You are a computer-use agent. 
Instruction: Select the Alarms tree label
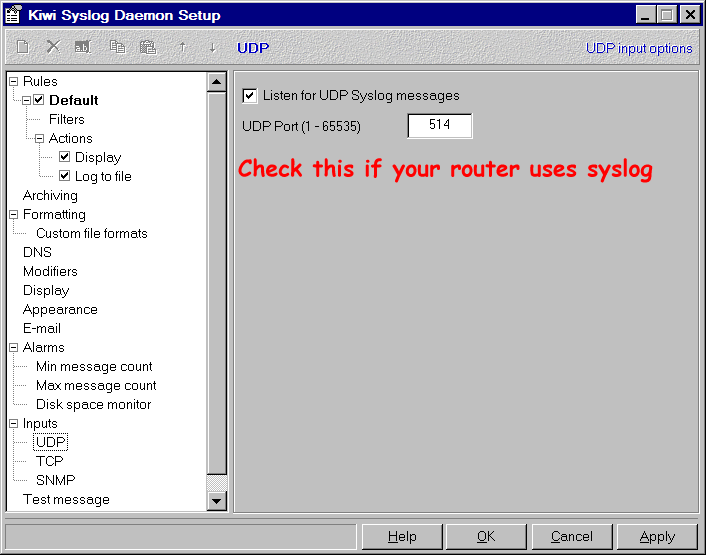(x=44, y=347)
